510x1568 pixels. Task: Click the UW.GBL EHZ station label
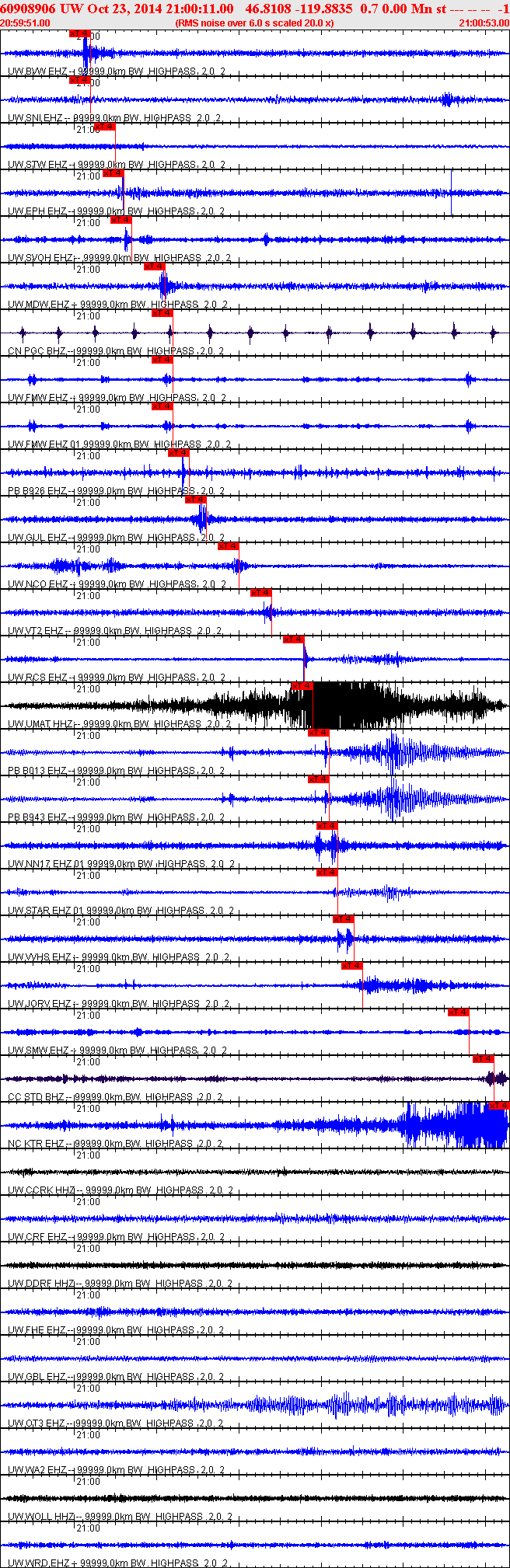[x=116, y=1377]
